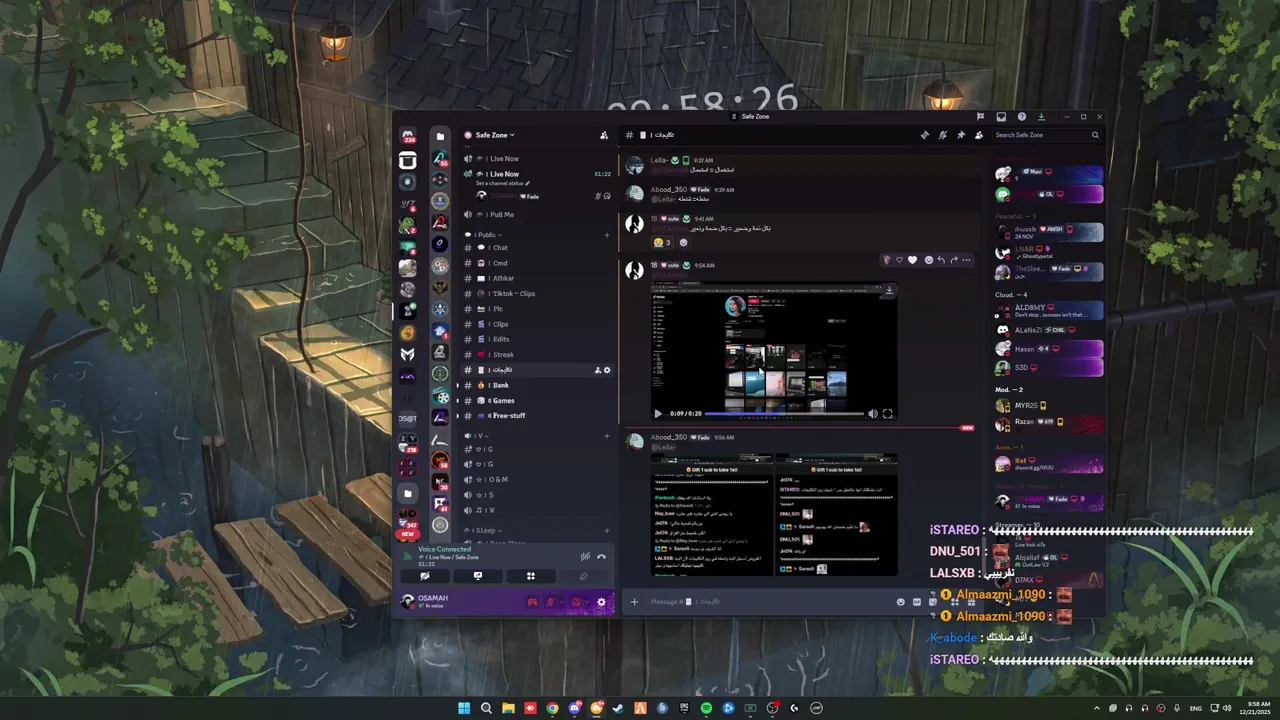
Task: Open Windows Start button on taskbar
Action: (x=464, y=708)
